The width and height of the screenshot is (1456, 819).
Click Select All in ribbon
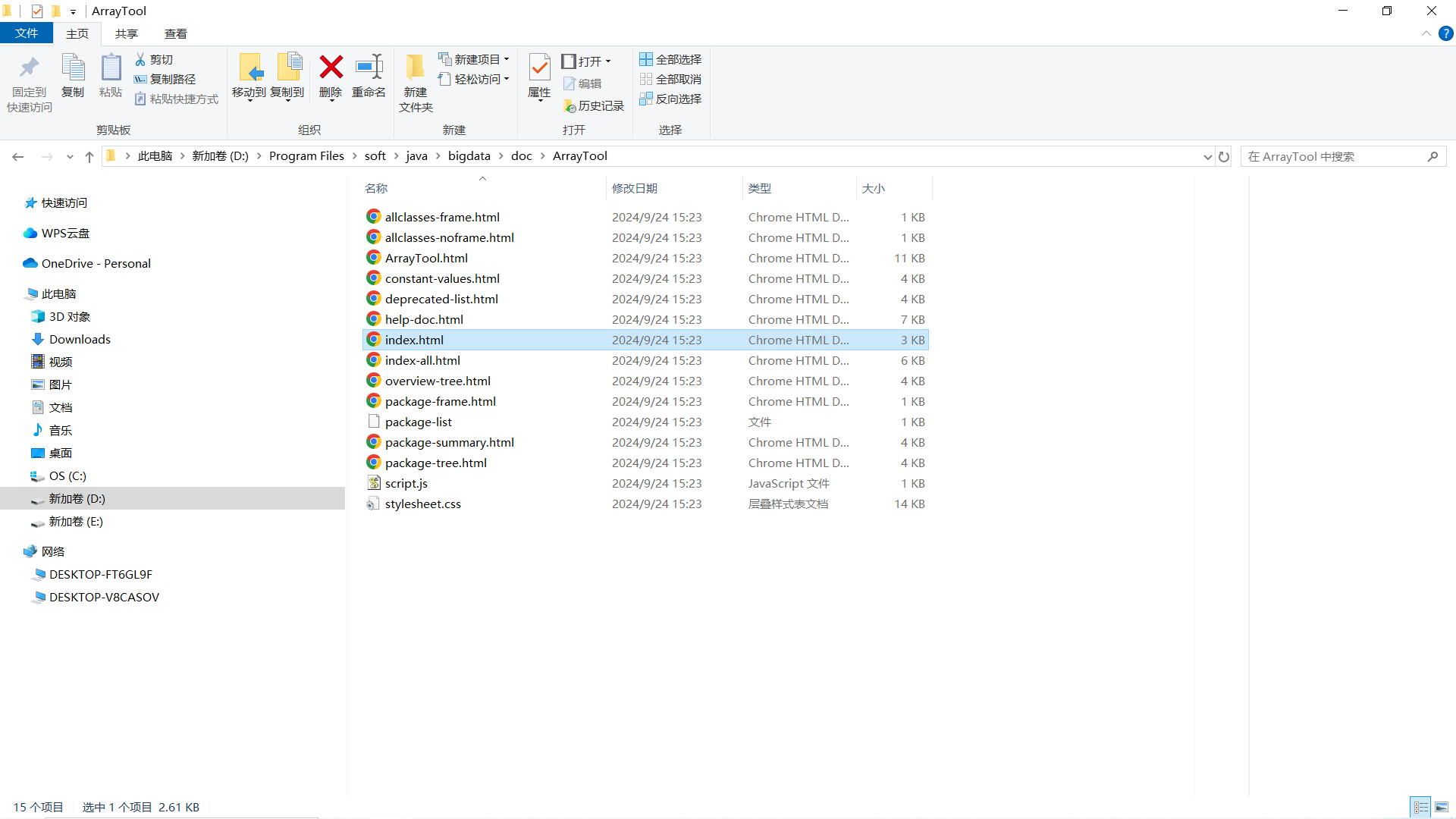(670, 59)
